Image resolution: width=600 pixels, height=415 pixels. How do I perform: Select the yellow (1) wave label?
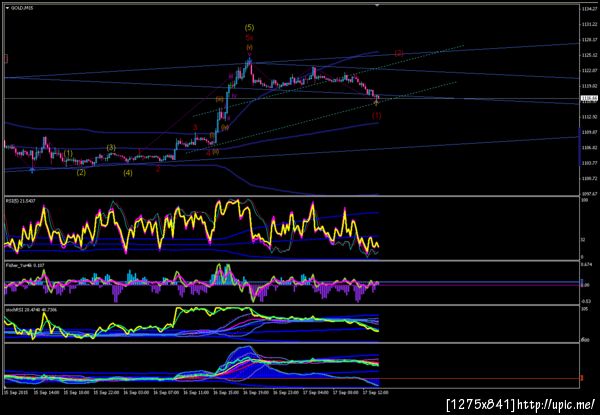pyautogui.click(x=68, y=153)
